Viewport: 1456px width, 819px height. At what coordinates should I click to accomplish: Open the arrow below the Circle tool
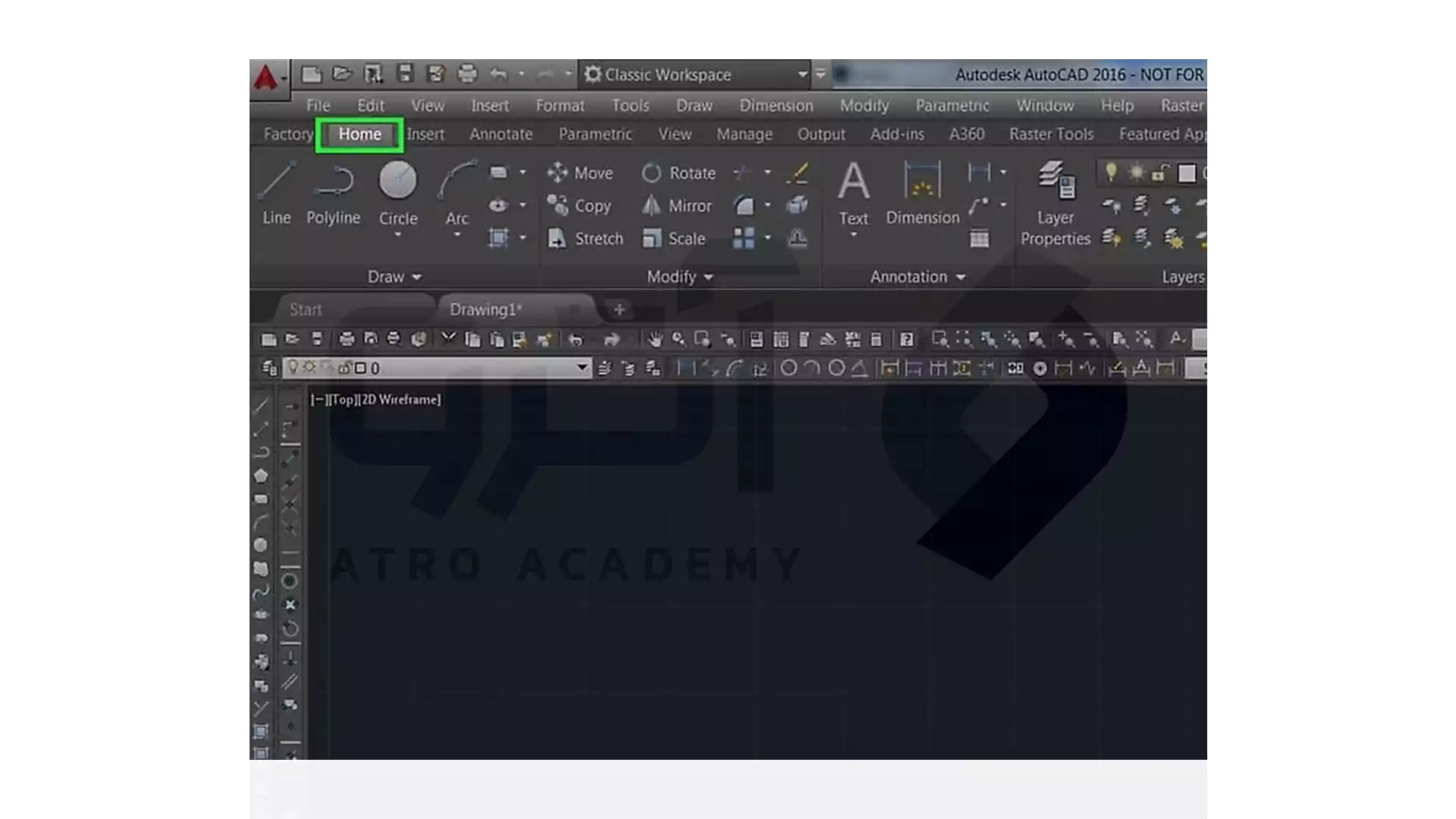coord(398,236)
